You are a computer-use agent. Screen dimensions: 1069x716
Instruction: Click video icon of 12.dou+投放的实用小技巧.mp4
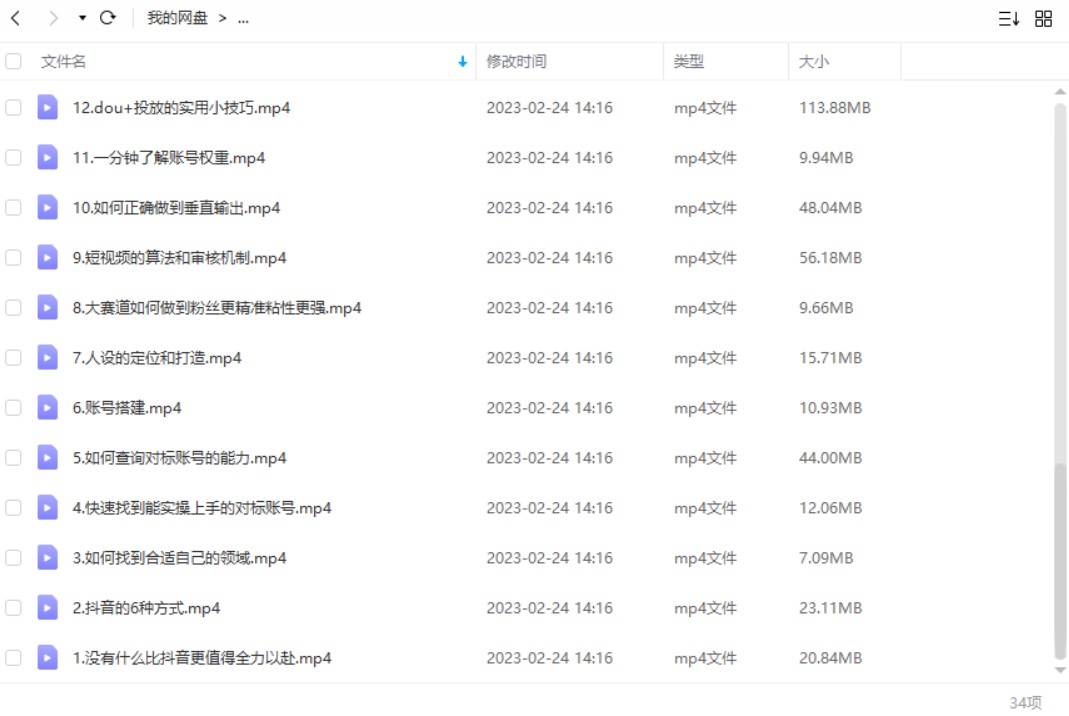[x=47, y=107]
